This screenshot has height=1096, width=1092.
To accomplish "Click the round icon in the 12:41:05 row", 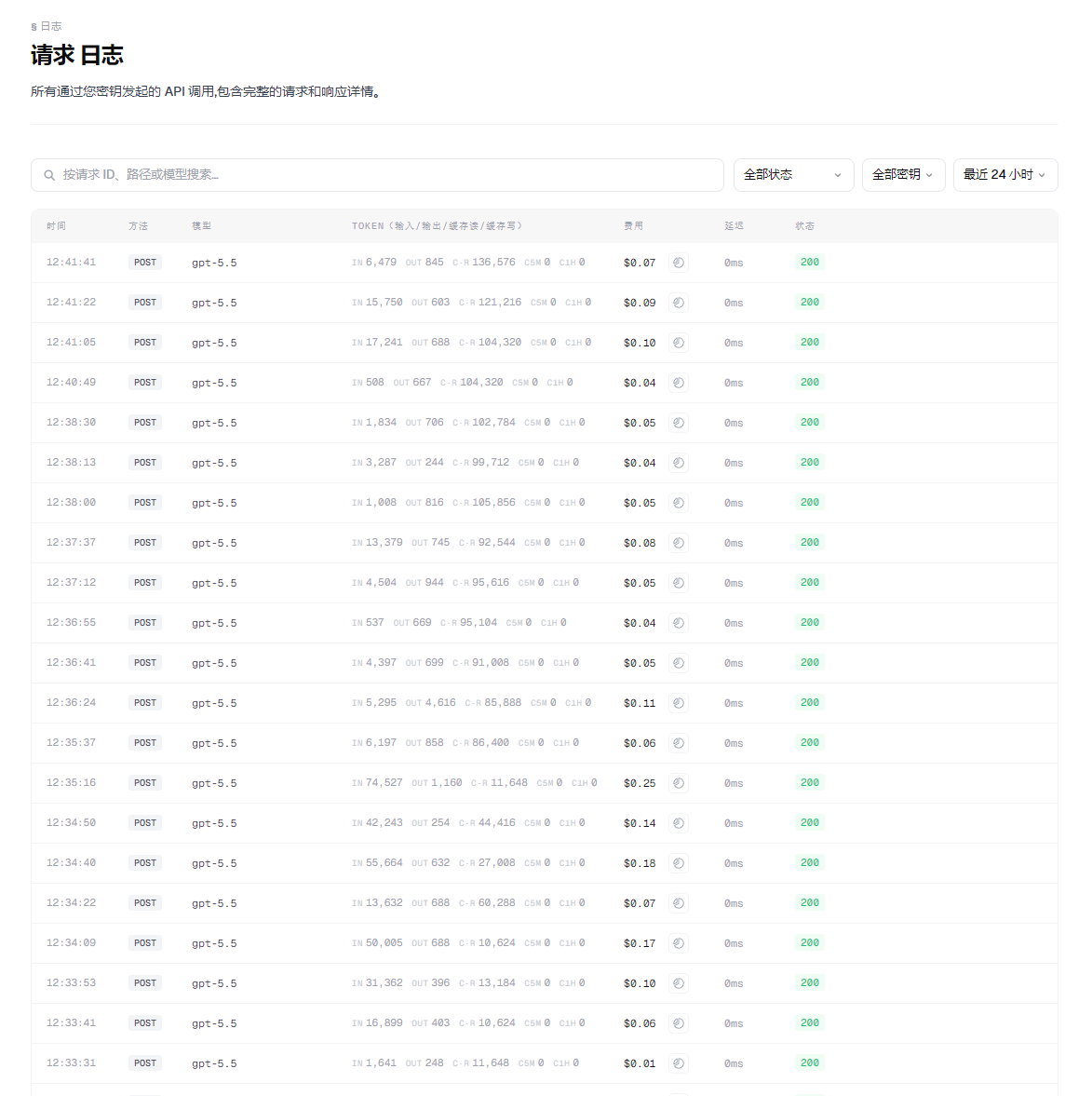I will tap(679, 343).
